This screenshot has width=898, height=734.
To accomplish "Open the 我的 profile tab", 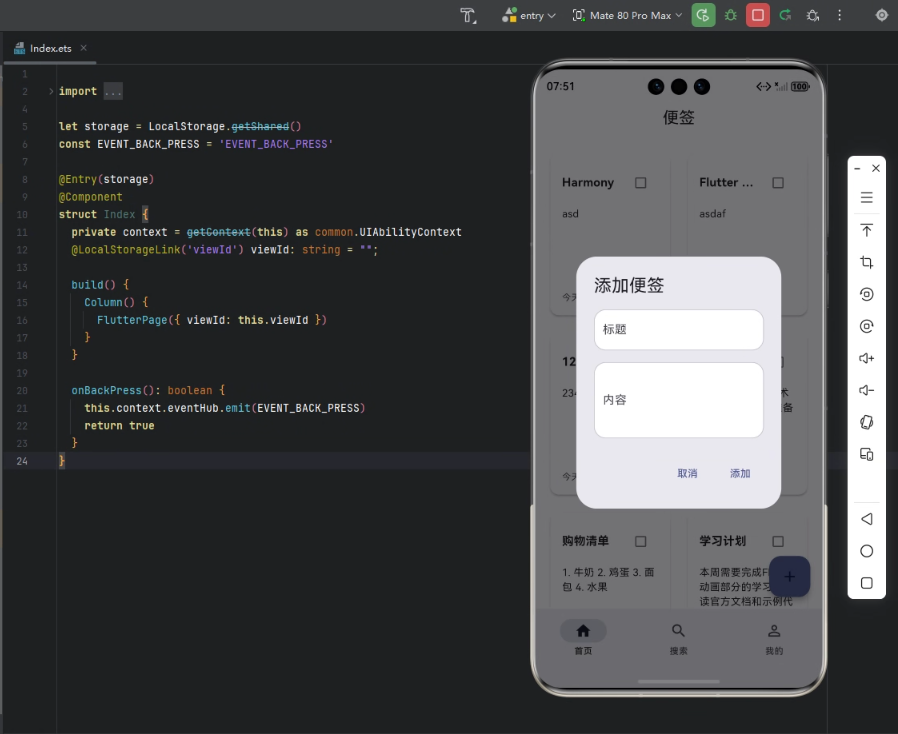I will click(774, 638).
